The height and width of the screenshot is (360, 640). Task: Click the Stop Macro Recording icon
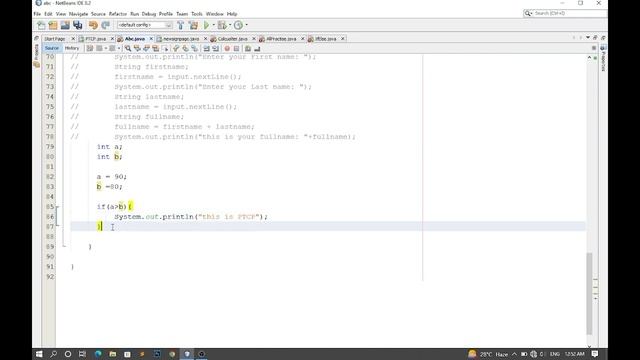pos(236,49)
